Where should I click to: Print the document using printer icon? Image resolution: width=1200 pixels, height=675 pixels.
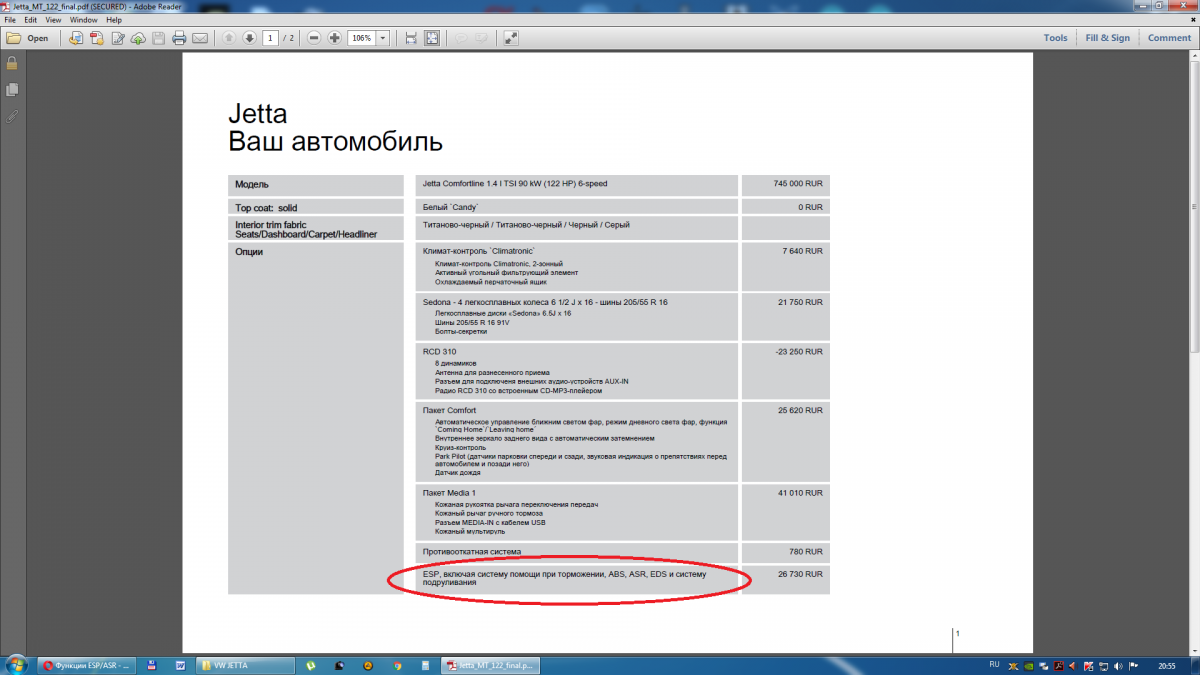coord(179,38)
